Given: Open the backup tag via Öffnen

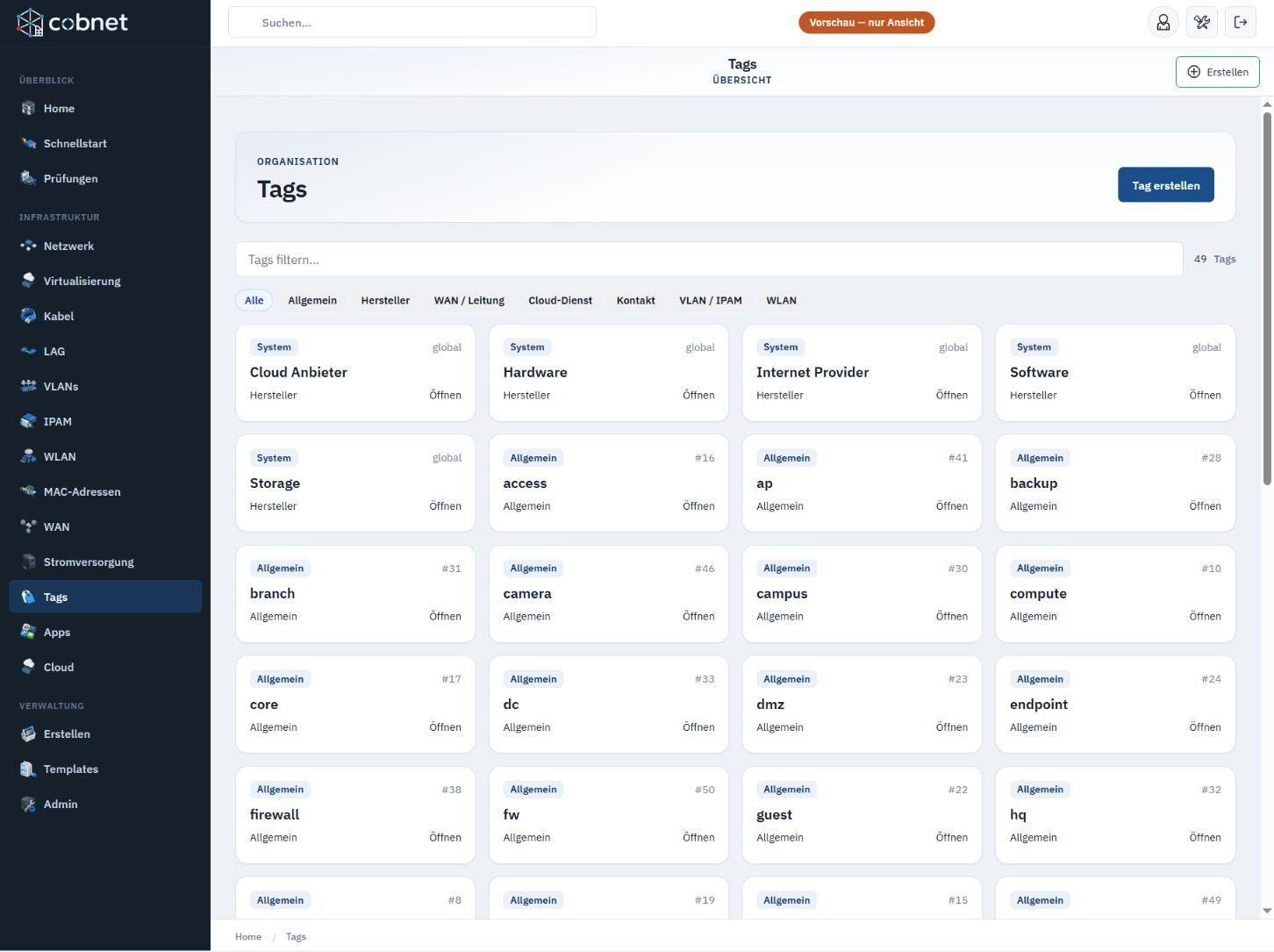Looking at the screenshot, I should [x=1205, y=506].
